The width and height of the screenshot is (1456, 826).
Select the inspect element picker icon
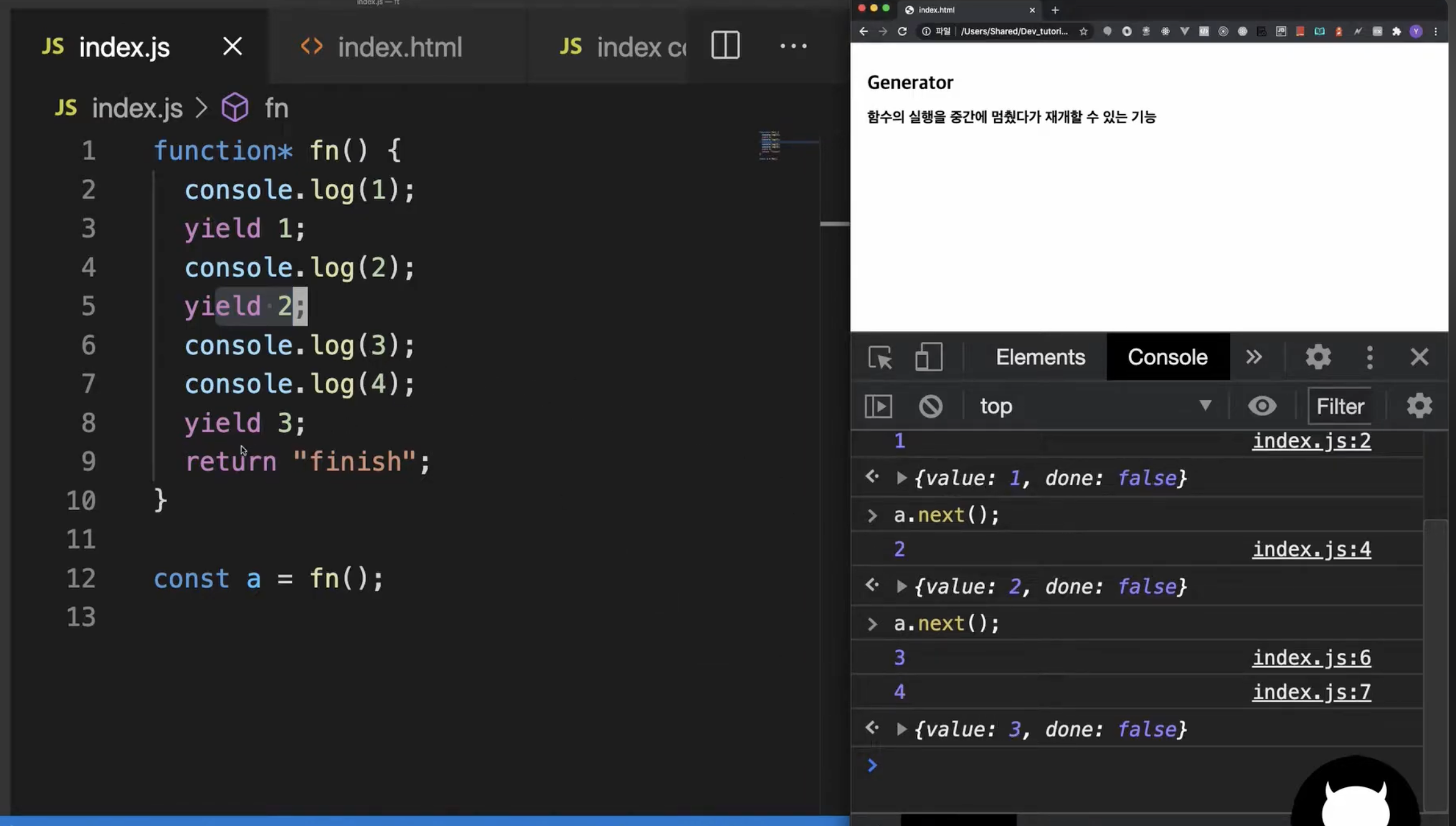click(x=879, y=357)
